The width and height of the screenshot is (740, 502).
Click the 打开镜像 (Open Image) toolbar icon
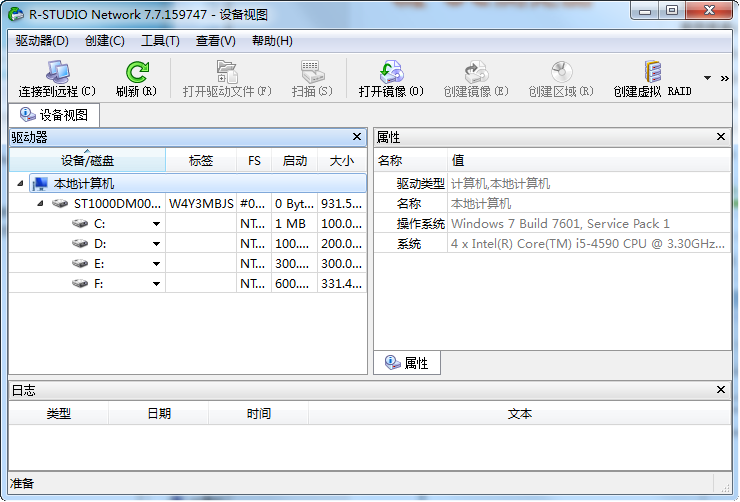coord(391,73)
